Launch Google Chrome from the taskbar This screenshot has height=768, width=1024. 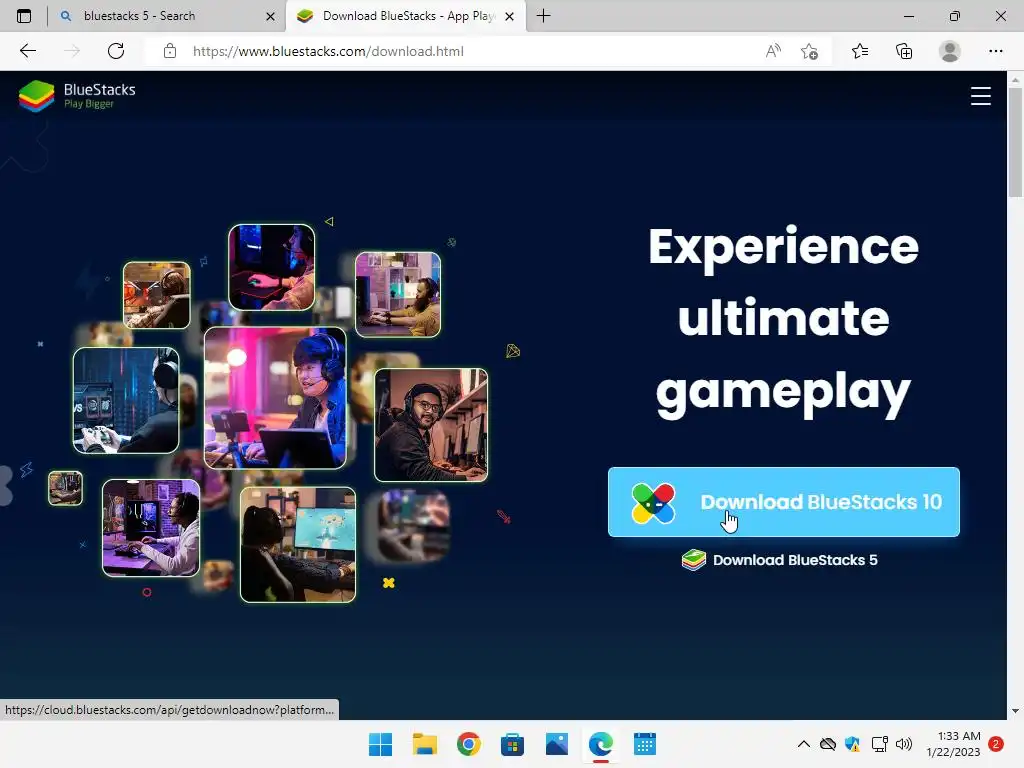(x=468, y=744)
